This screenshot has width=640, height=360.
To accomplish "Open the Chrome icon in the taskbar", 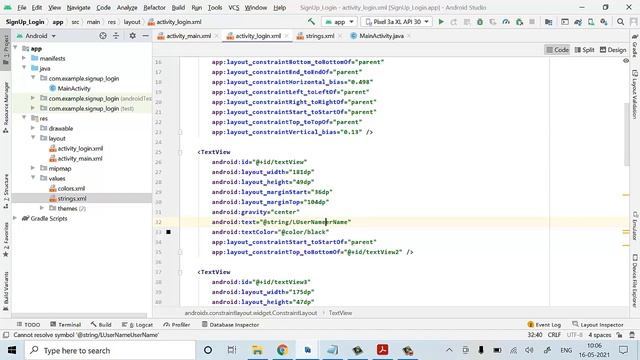I will [x=282, y=350].
